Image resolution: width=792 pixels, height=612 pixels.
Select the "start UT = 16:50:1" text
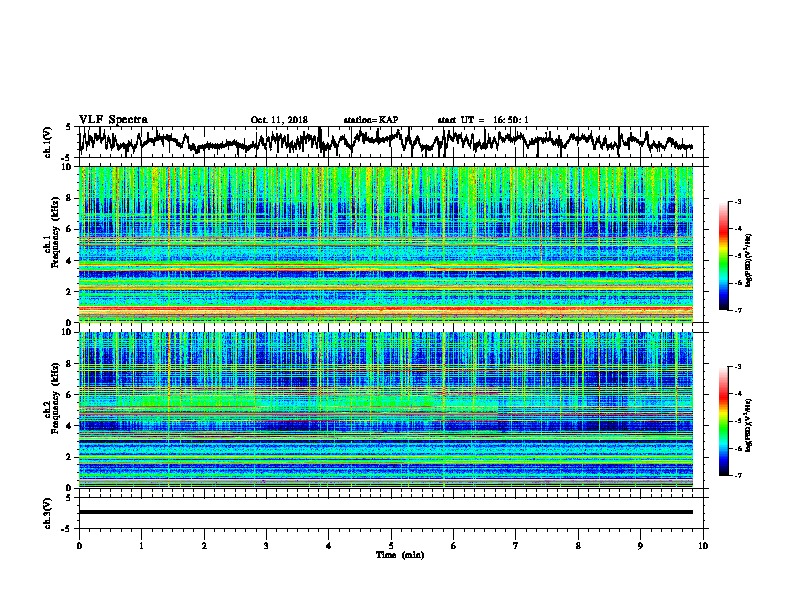click(x=483, y=120)
